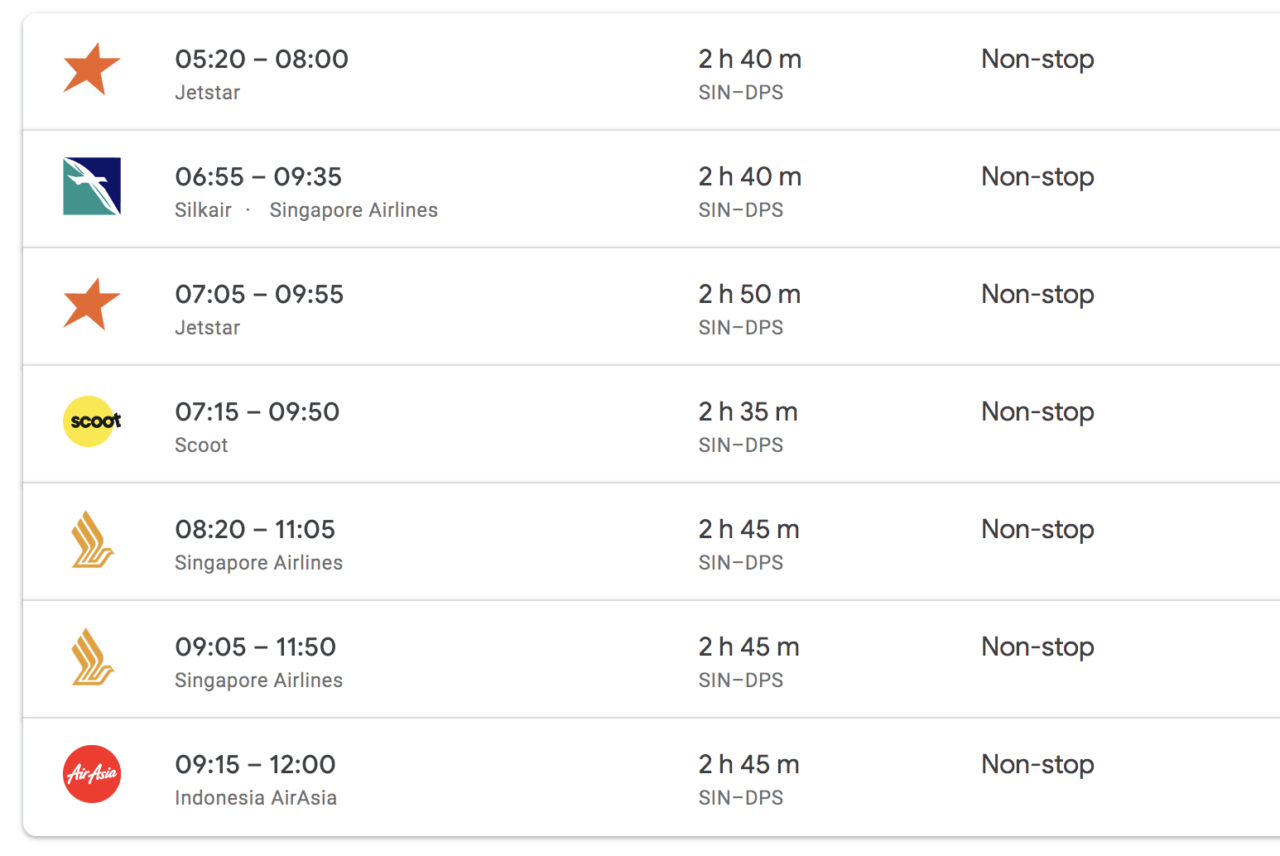Image resolution: width=1280 pixels, height=856 pixels.
Task: Choose the 09:15 – 12:00 AirAsia flight
Action: [x=651, y=777]
